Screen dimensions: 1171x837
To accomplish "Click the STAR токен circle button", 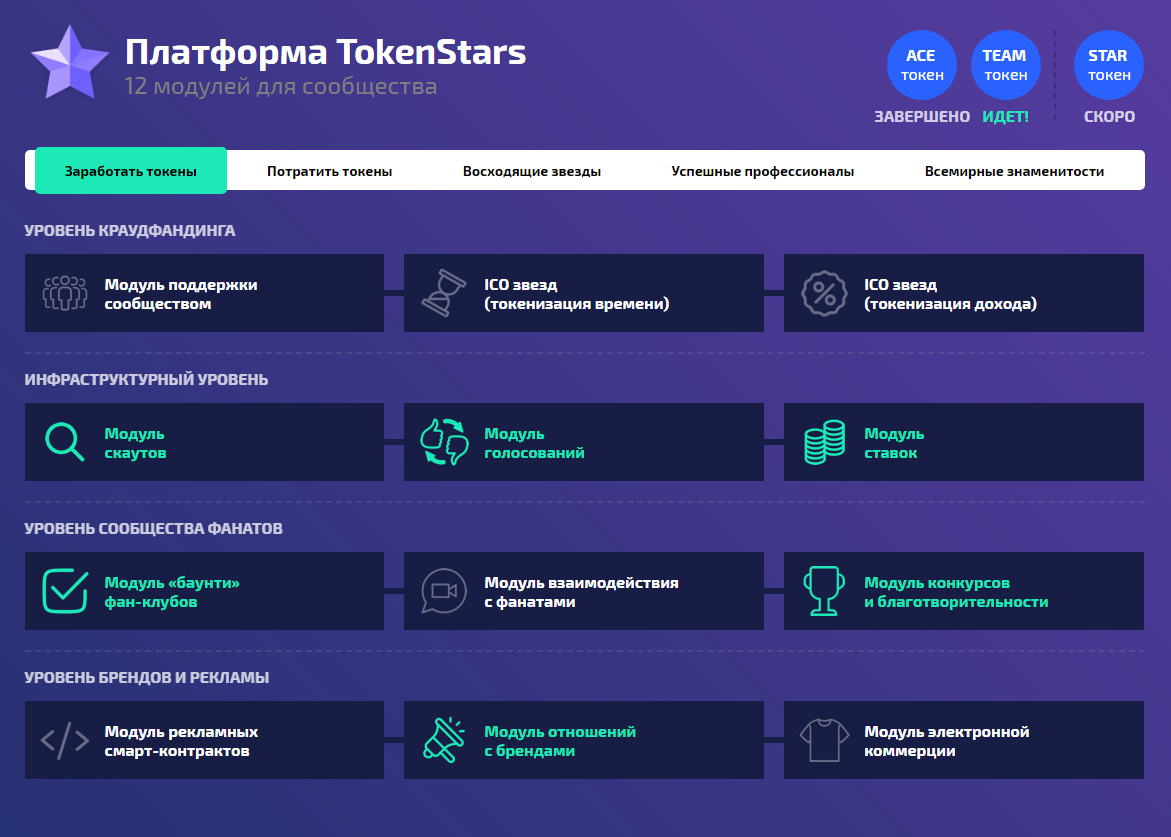I will [x=1108, y=65].
